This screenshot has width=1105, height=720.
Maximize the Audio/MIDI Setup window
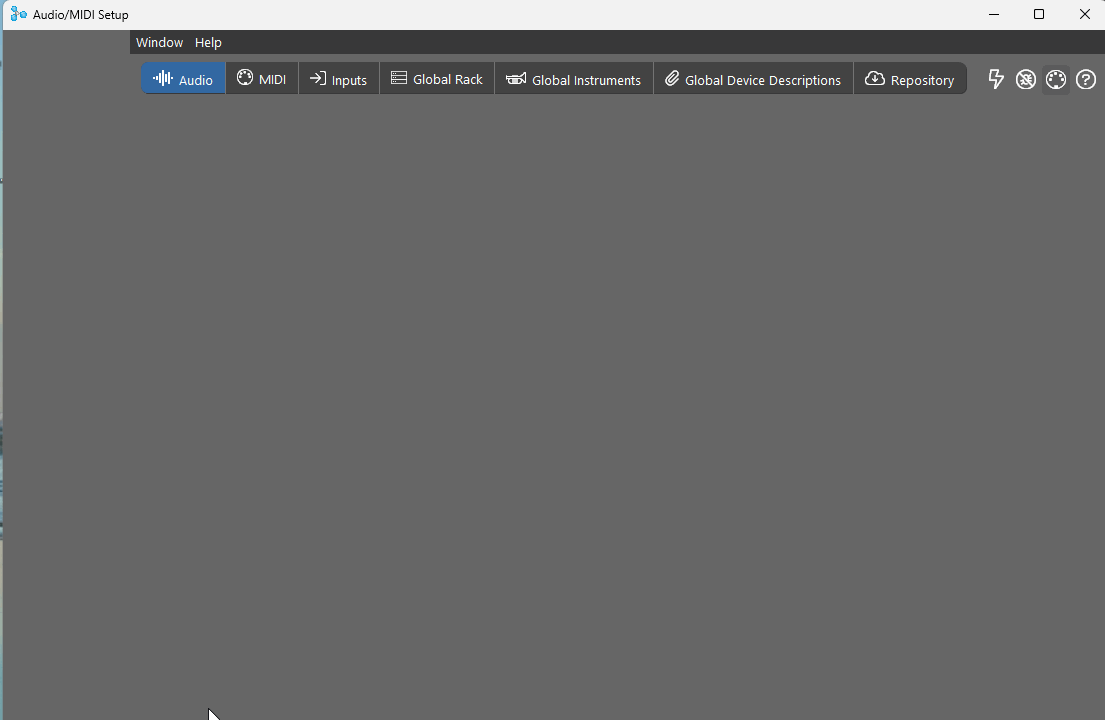[1039, 14]
